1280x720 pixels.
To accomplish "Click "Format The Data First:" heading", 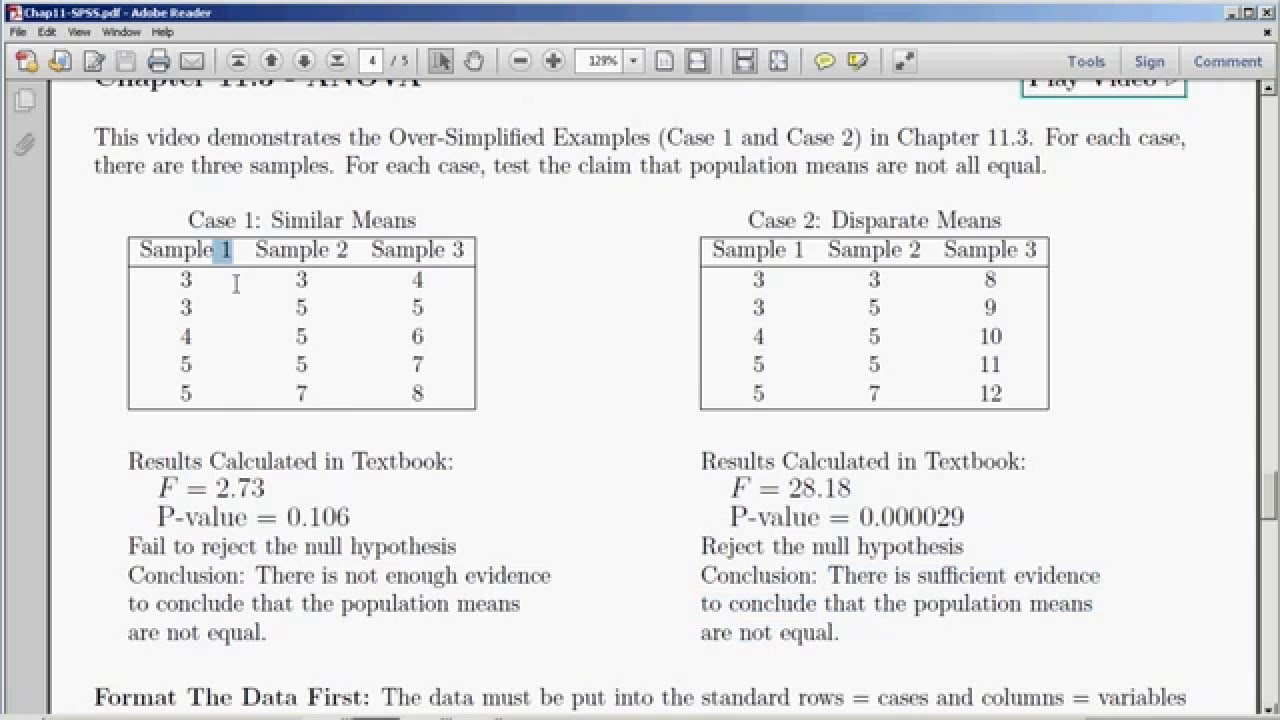I will [x=232, y=697].
